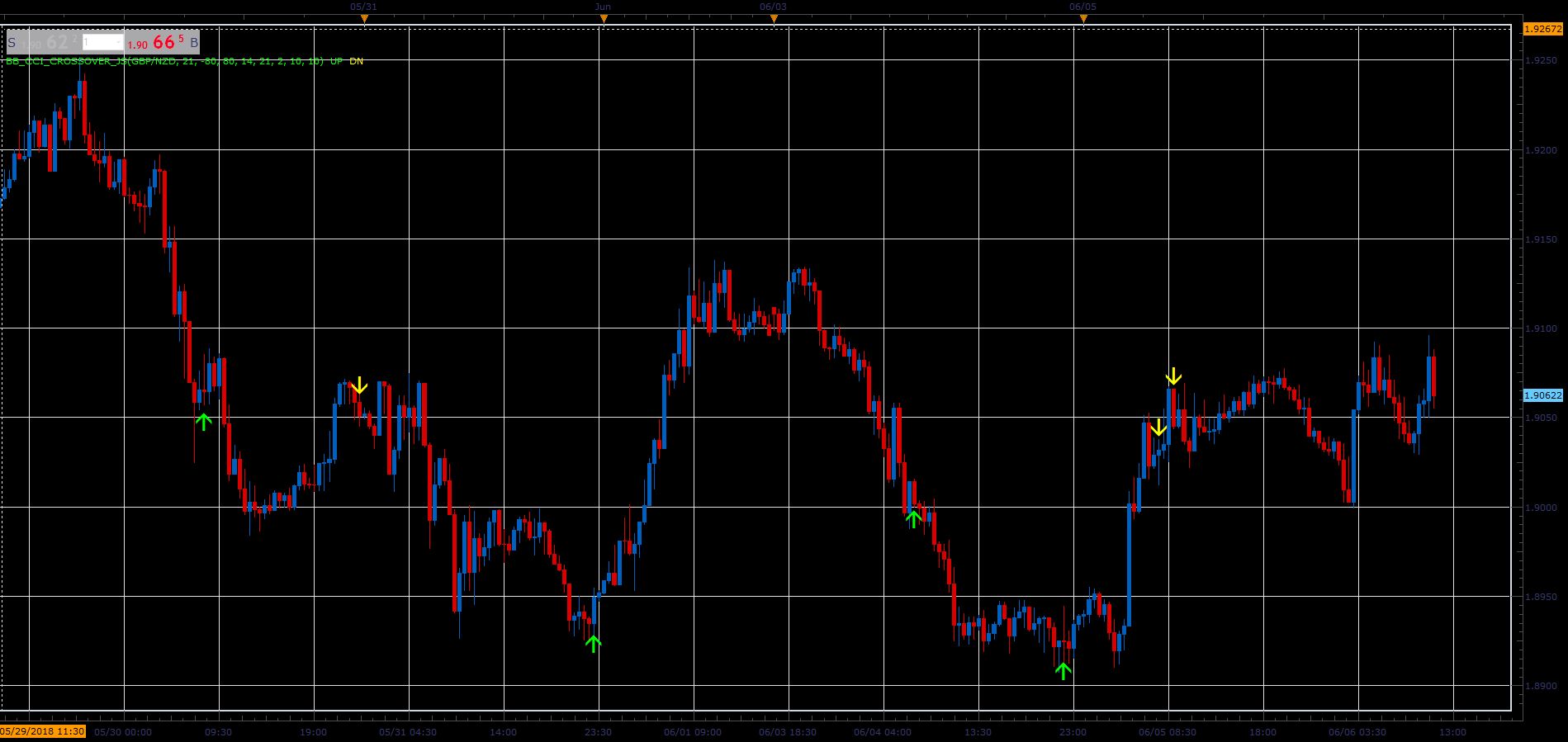
Task: Click the green UP legend label
Action: click(337, 61)
